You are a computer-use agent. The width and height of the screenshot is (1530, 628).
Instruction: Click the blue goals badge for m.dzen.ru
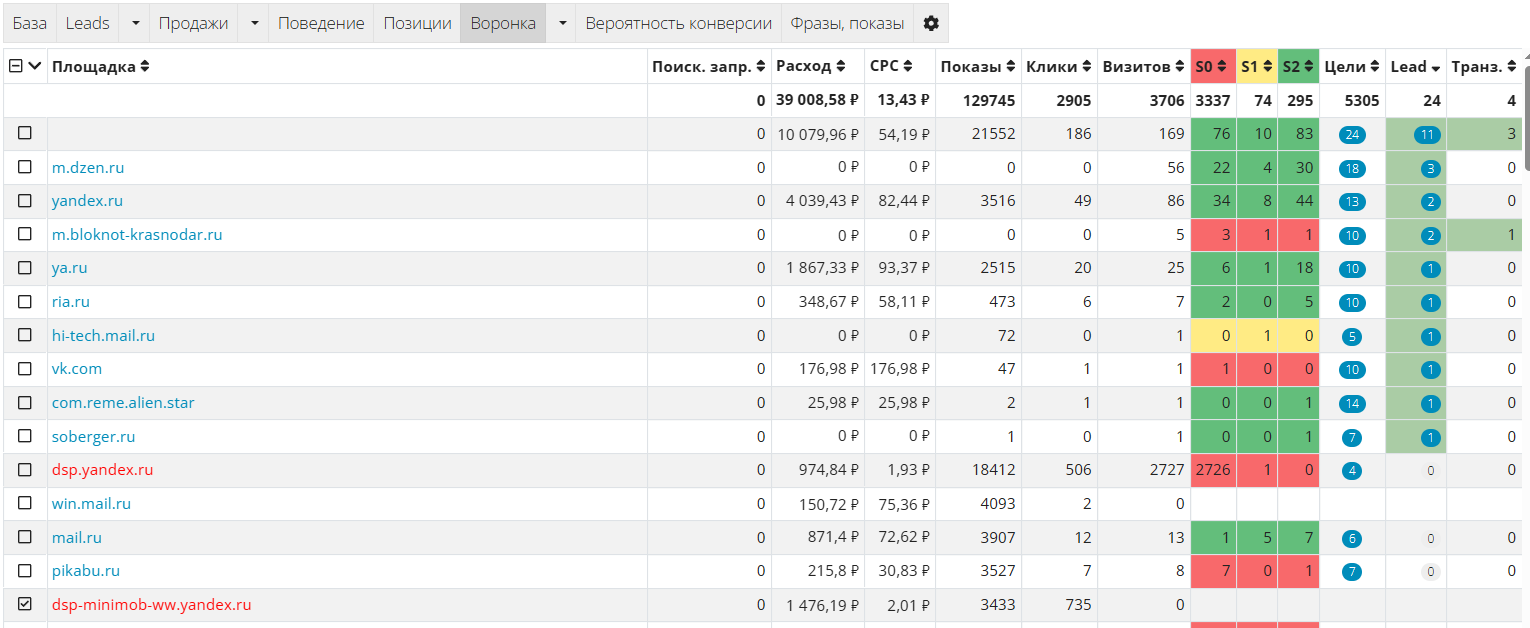pyautogui.click(x=1352, y=169)
